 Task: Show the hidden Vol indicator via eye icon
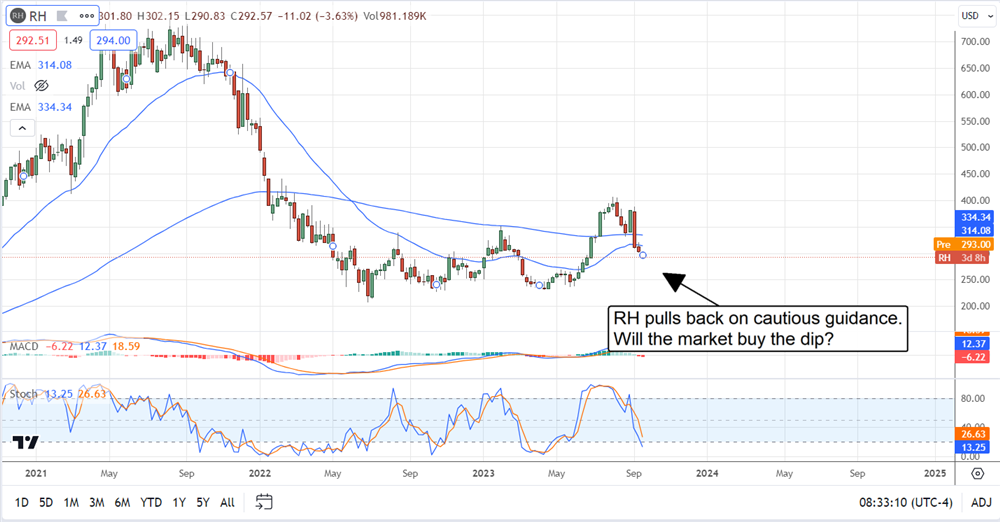coord(41,86)
